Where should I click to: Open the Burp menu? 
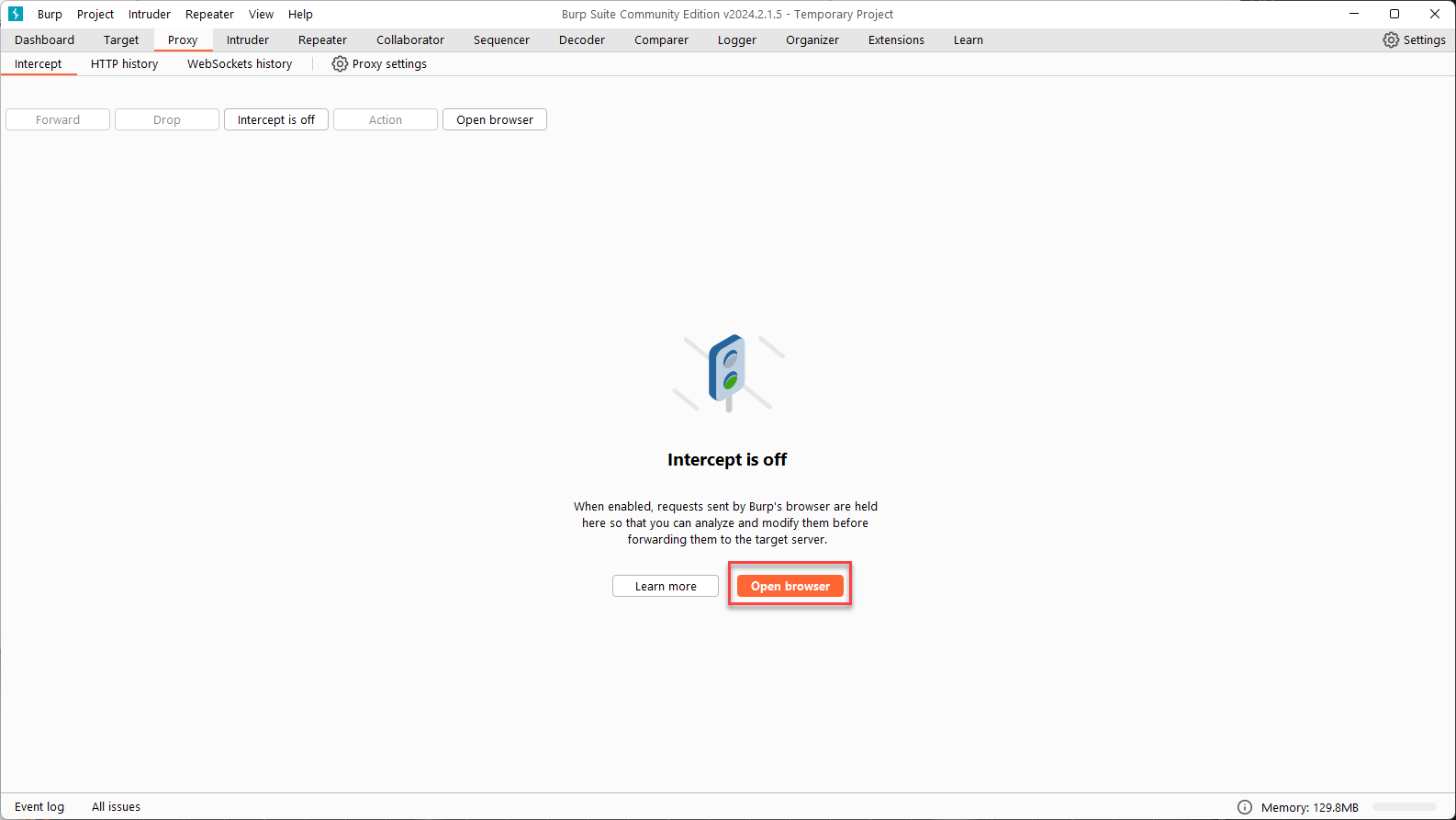[50, 14]
